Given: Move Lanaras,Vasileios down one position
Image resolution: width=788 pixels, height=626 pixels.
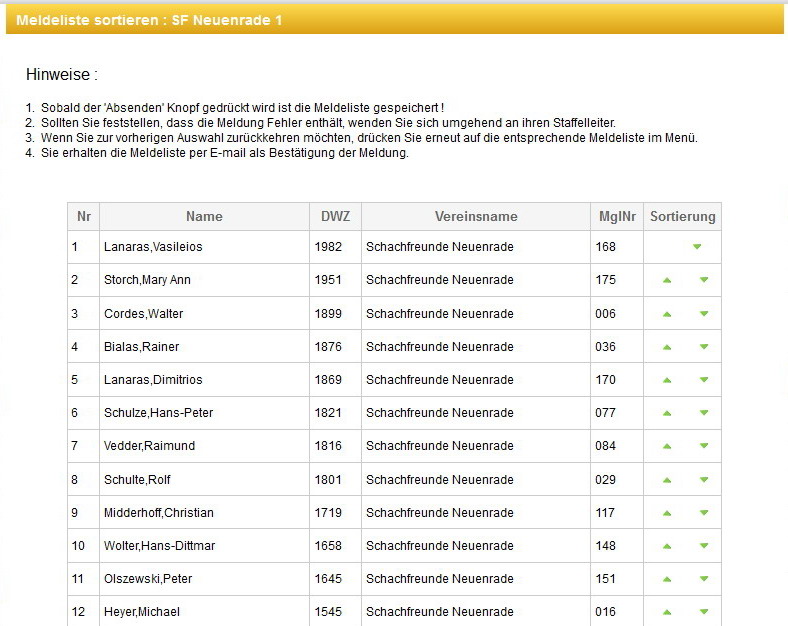Looking at the screenshot, I should coord(697,247).
